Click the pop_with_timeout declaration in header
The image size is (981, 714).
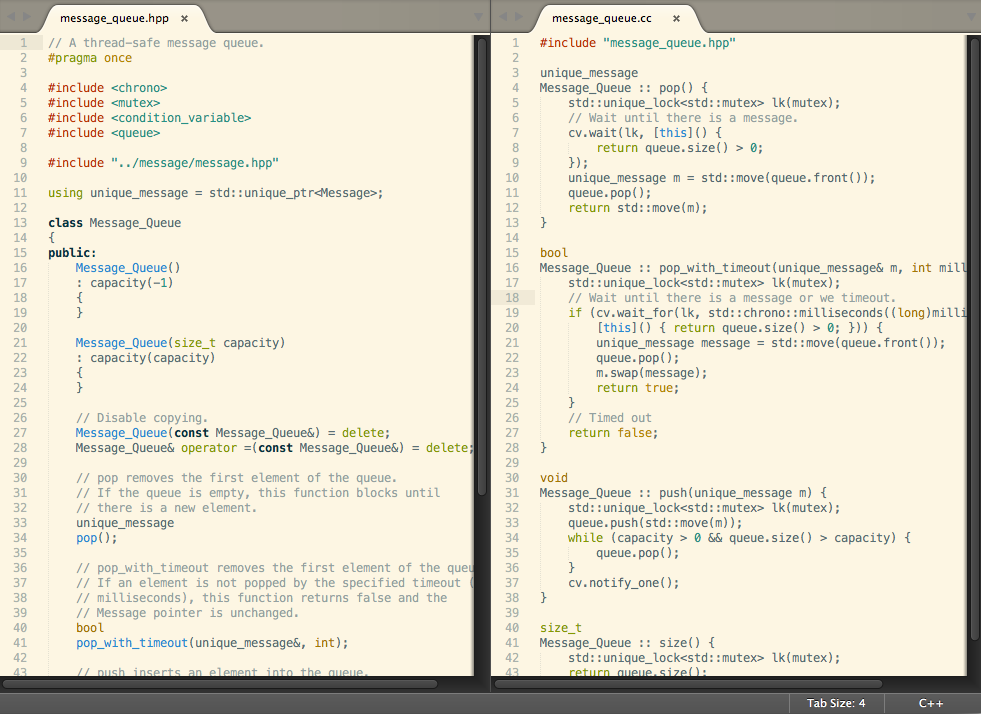131,643
